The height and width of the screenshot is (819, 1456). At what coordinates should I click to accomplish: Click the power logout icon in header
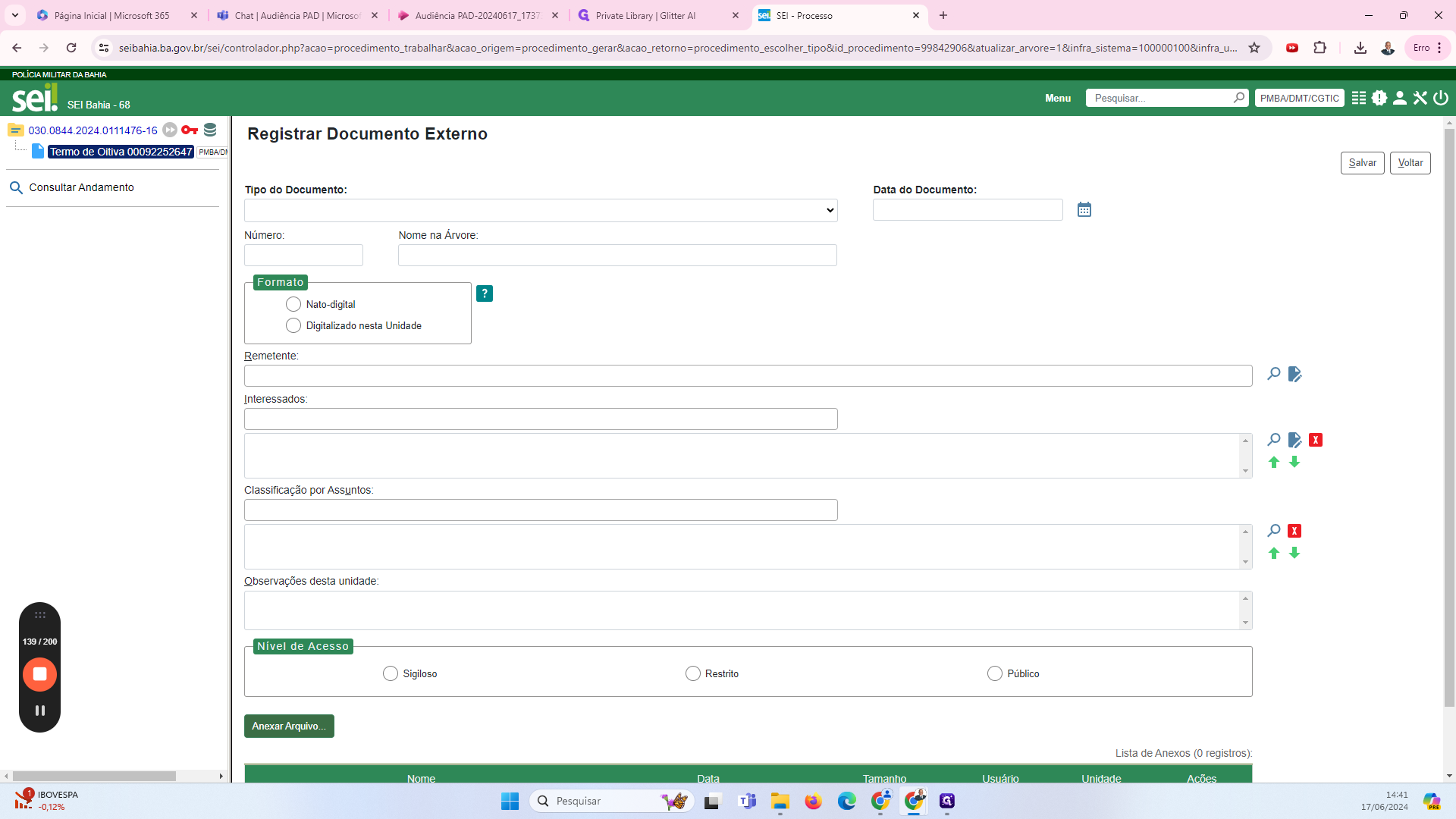click(x=1441, y=98)
